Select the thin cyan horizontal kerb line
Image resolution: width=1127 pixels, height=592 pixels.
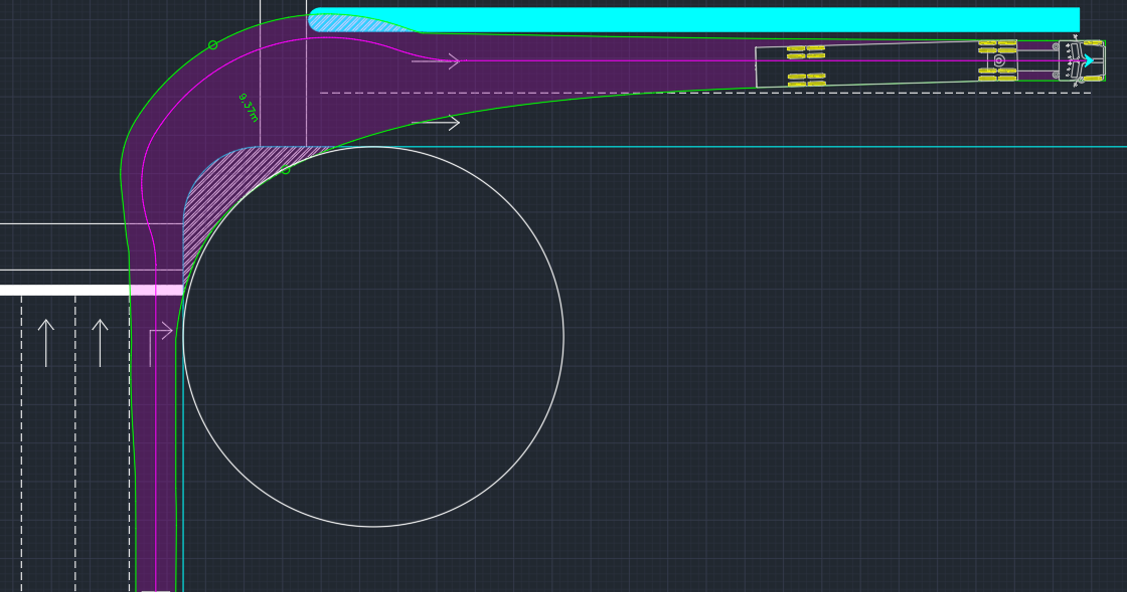click(800, 147)
